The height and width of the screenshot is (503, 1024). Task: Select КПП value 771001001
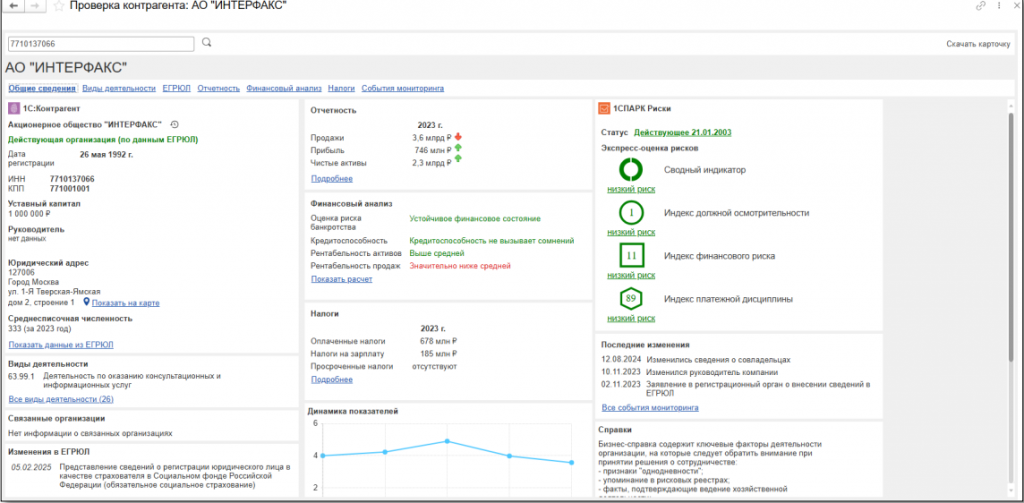(x=70, y=188)
